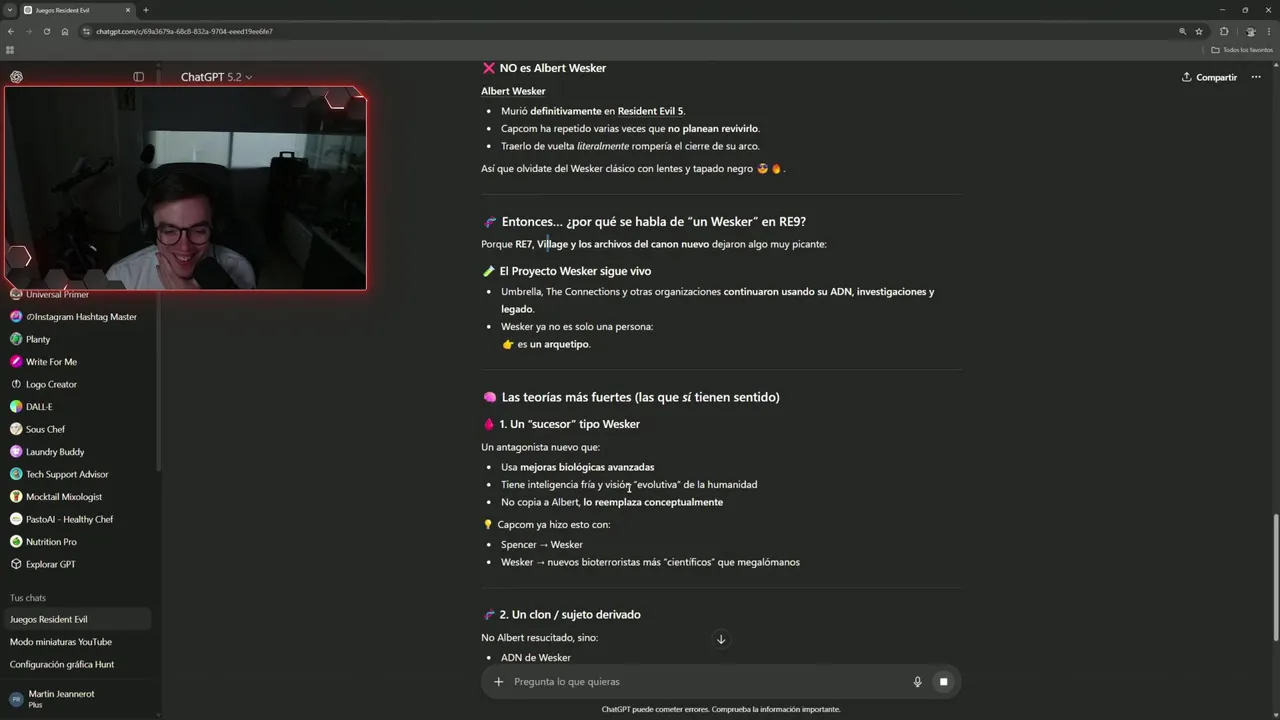The height and width of the screenshot is (720, 1280).
Task: Open the Tech Support Advisor GPT
Action: click(x=80, y=474)
